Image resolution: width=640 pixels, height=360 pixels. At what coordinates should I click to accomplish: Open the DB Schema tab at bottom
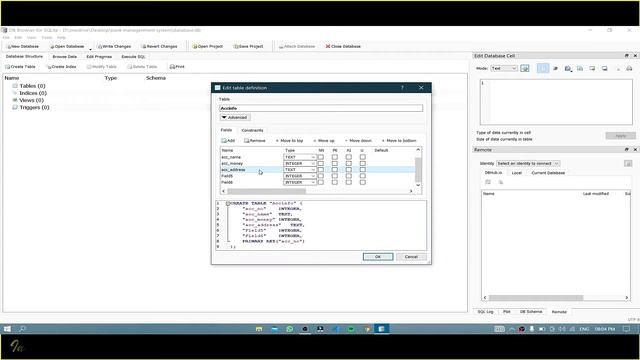[531, 311]
